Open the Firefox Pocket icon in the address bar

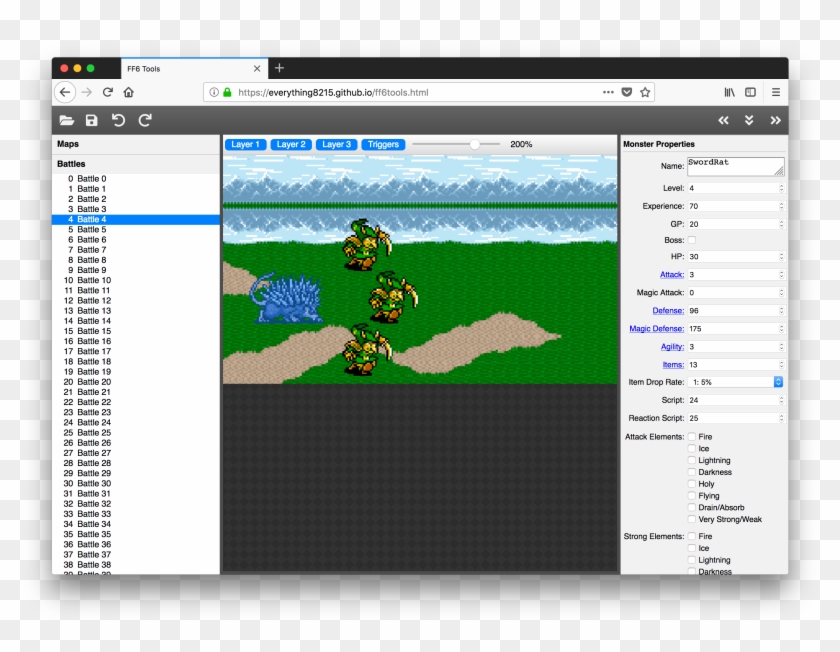[626, 91]
